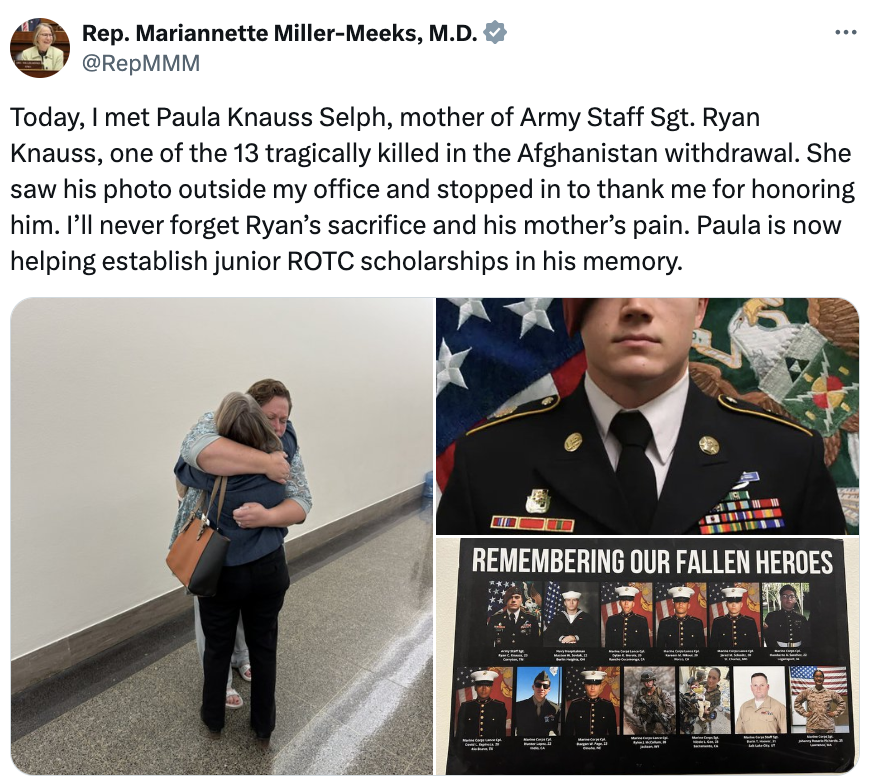Click the first fallen hero portrait in poster
Image resolution: width=872 pixels, height=782 pixels.
point(513,615)
